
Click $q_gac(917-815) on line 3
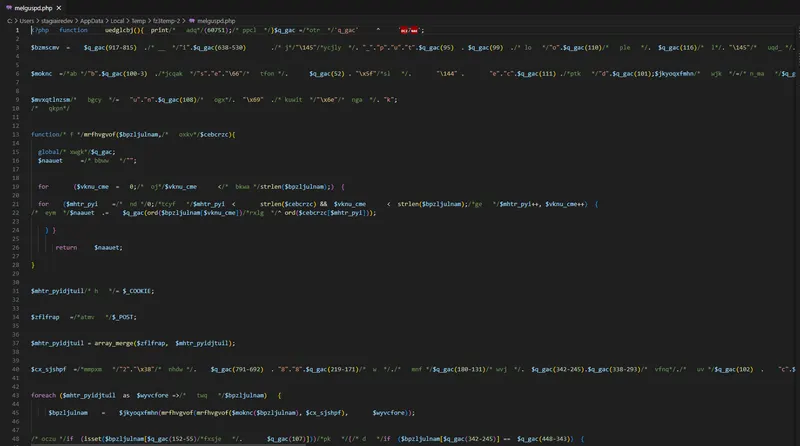click(x=110, y=47)
